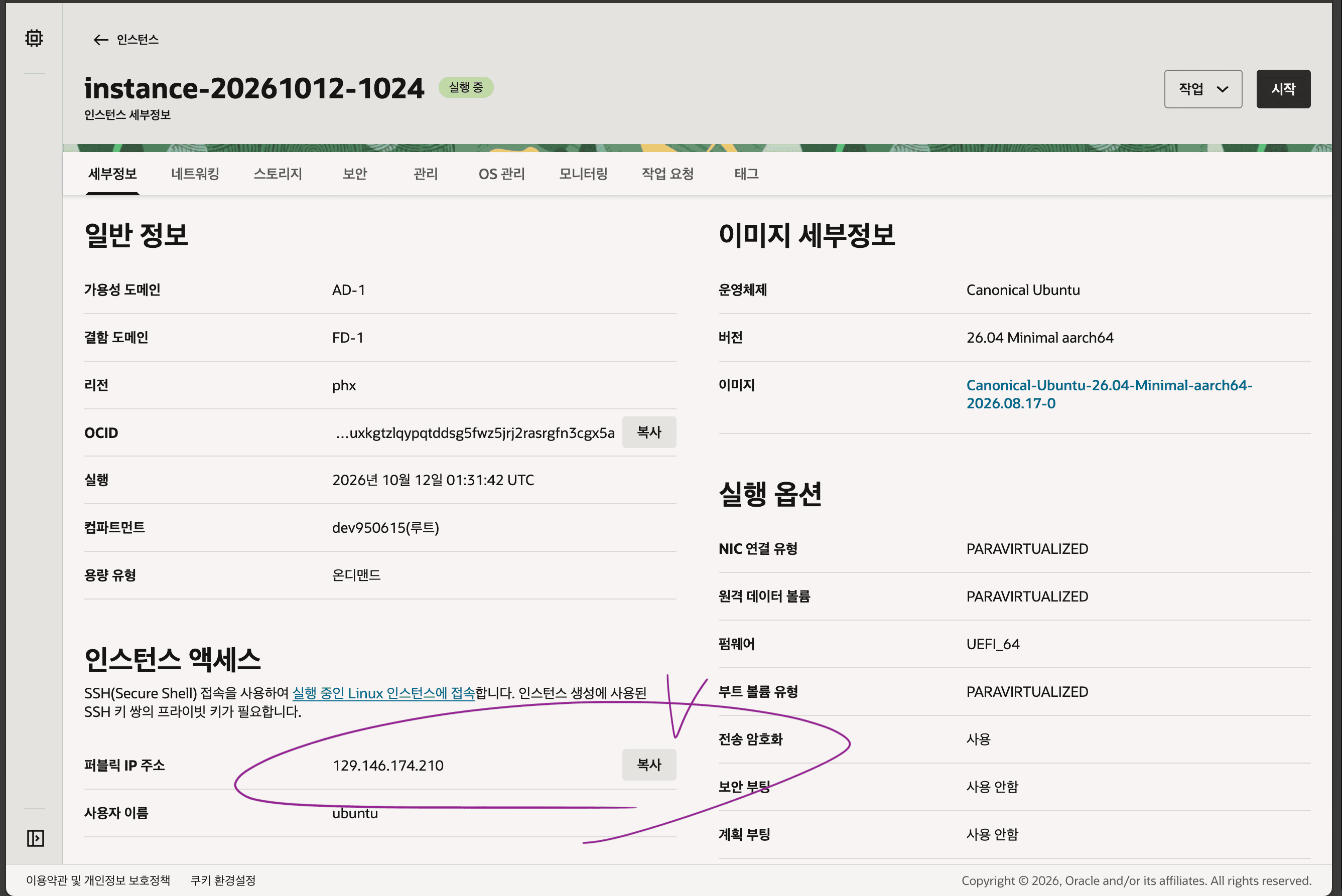Open 이용약관 및 개인정보 보호정책 footer link
This screenshot has height=896, width=1342.
[x=98, y=880]
